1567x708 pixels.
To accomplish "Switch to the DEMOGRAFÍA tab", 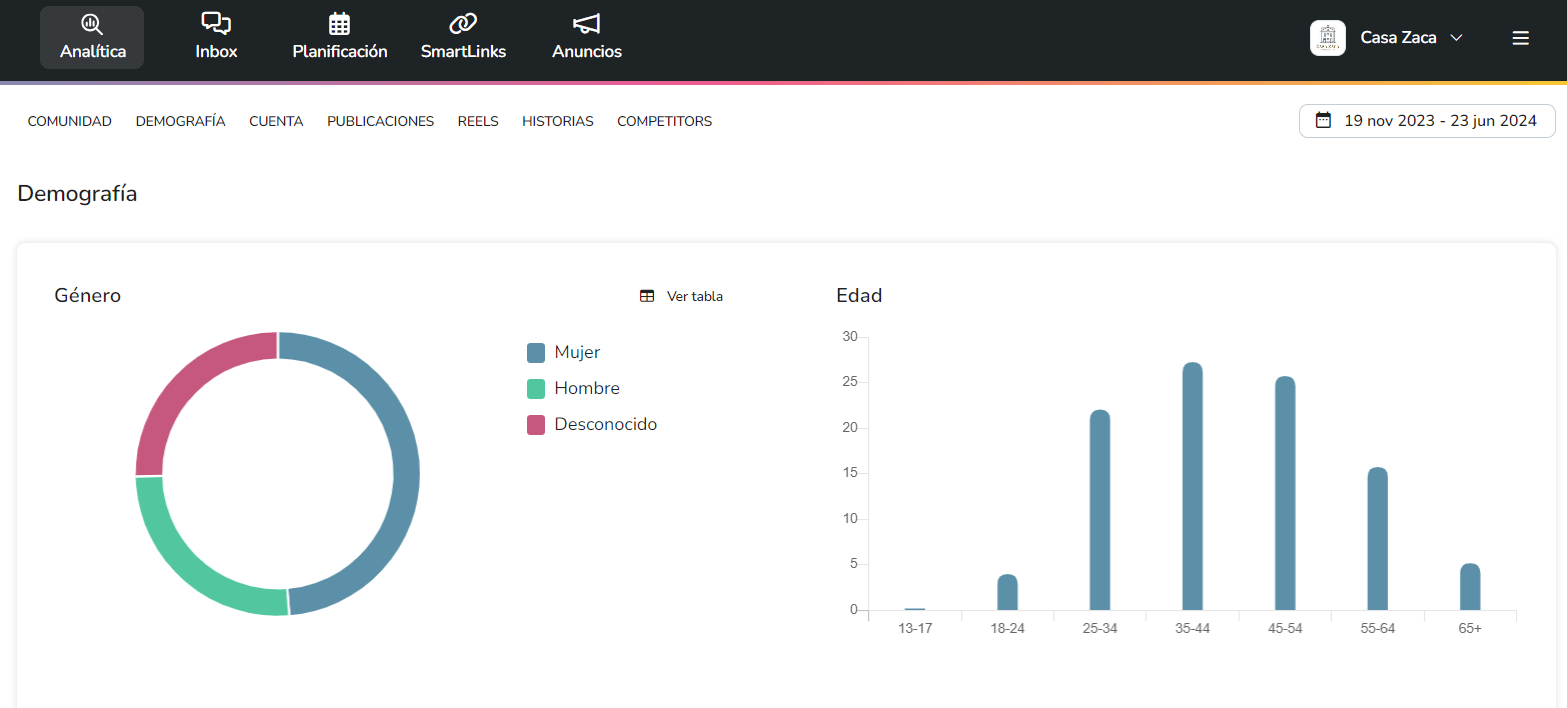I will [181, 121].
